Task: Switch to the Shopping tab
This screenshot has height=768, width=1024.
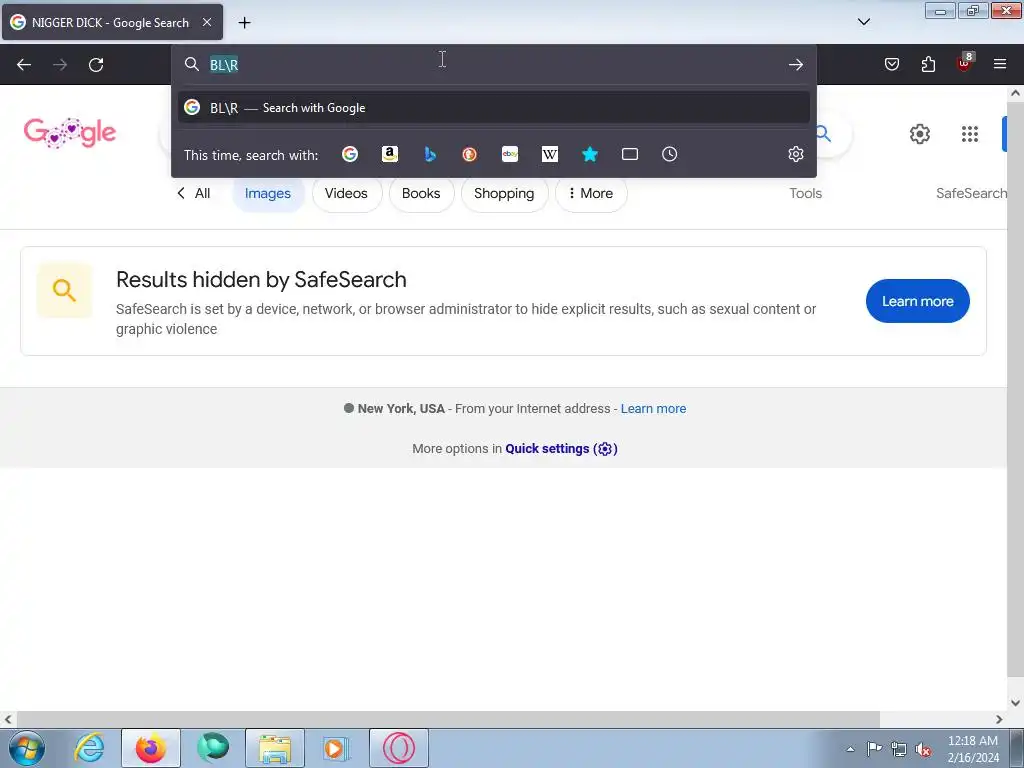Action: [x=504, y=193]
